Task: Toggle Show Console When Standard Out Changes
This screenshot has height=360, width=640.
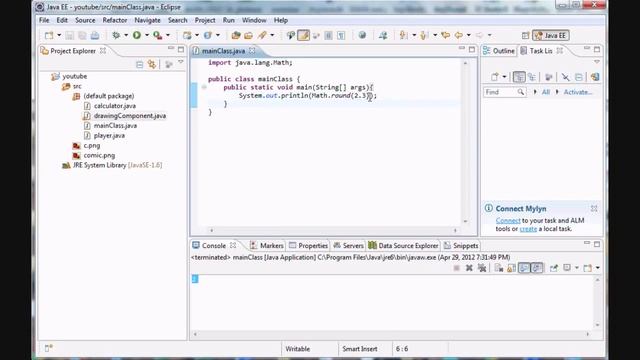Action: click(524, 268)
